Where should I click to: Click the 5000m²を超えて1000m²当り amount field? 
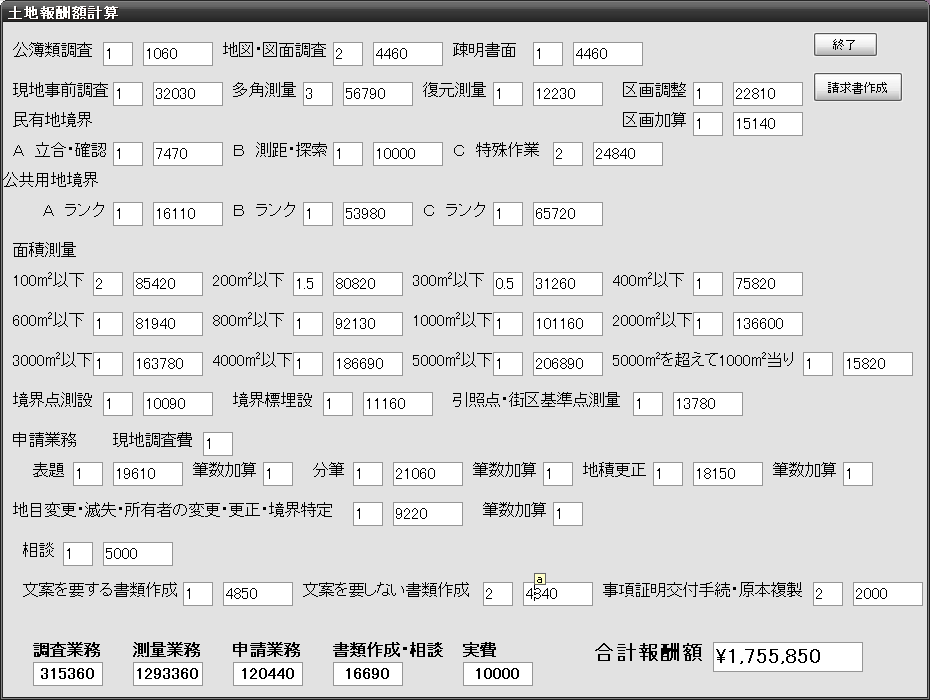(877, 364)
